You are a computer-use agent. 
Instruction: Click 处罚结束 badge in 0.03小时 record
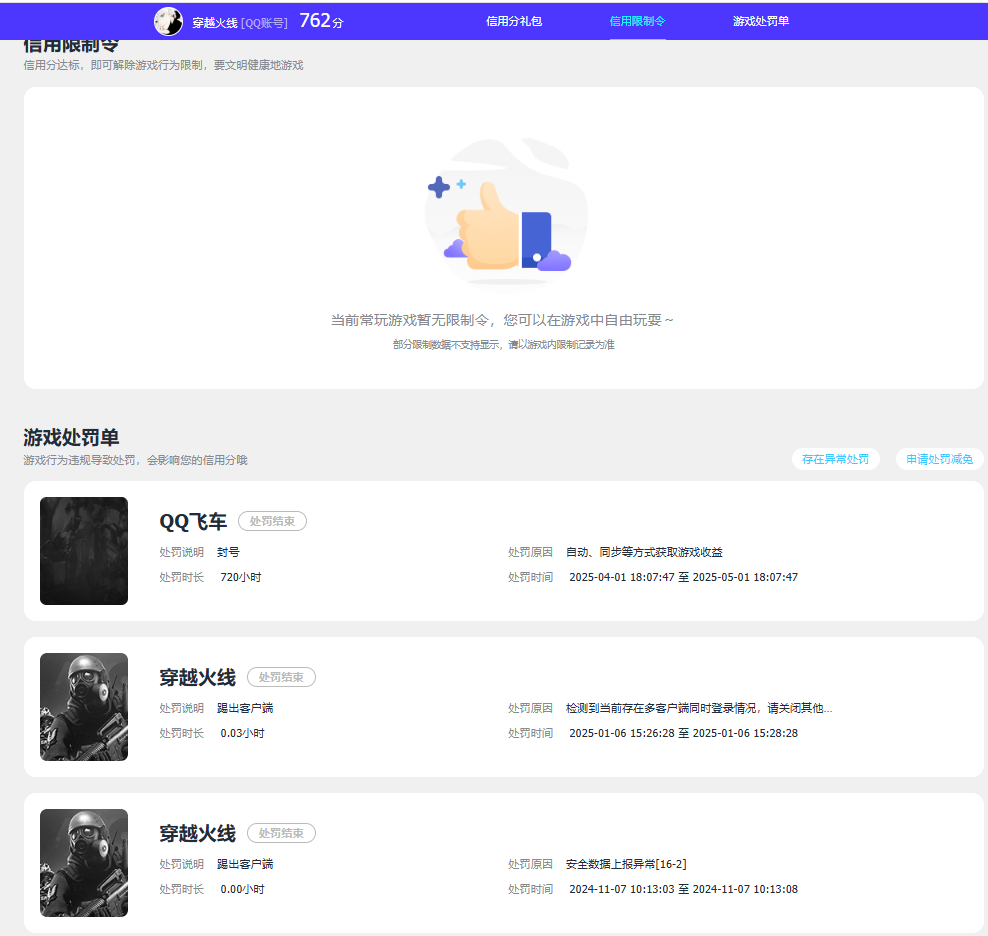[281, 677]
